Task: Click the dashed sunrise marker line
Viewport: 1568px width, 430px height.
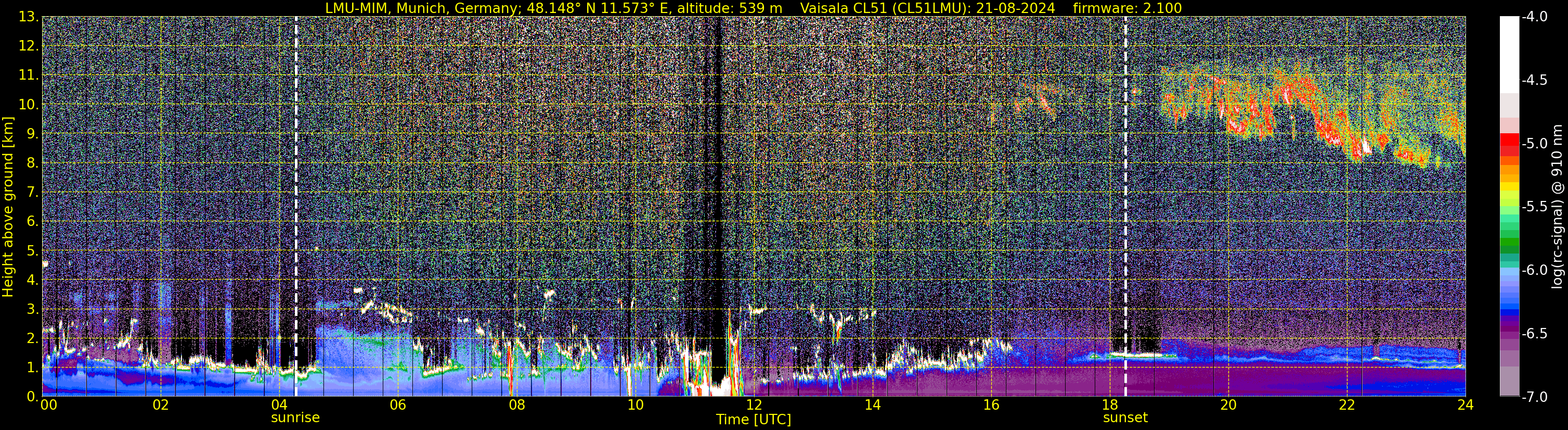Action: point(296,206)
